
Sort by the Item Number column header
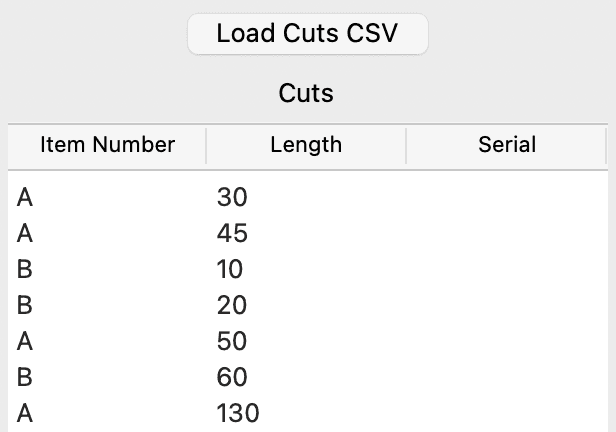[107, 145]
